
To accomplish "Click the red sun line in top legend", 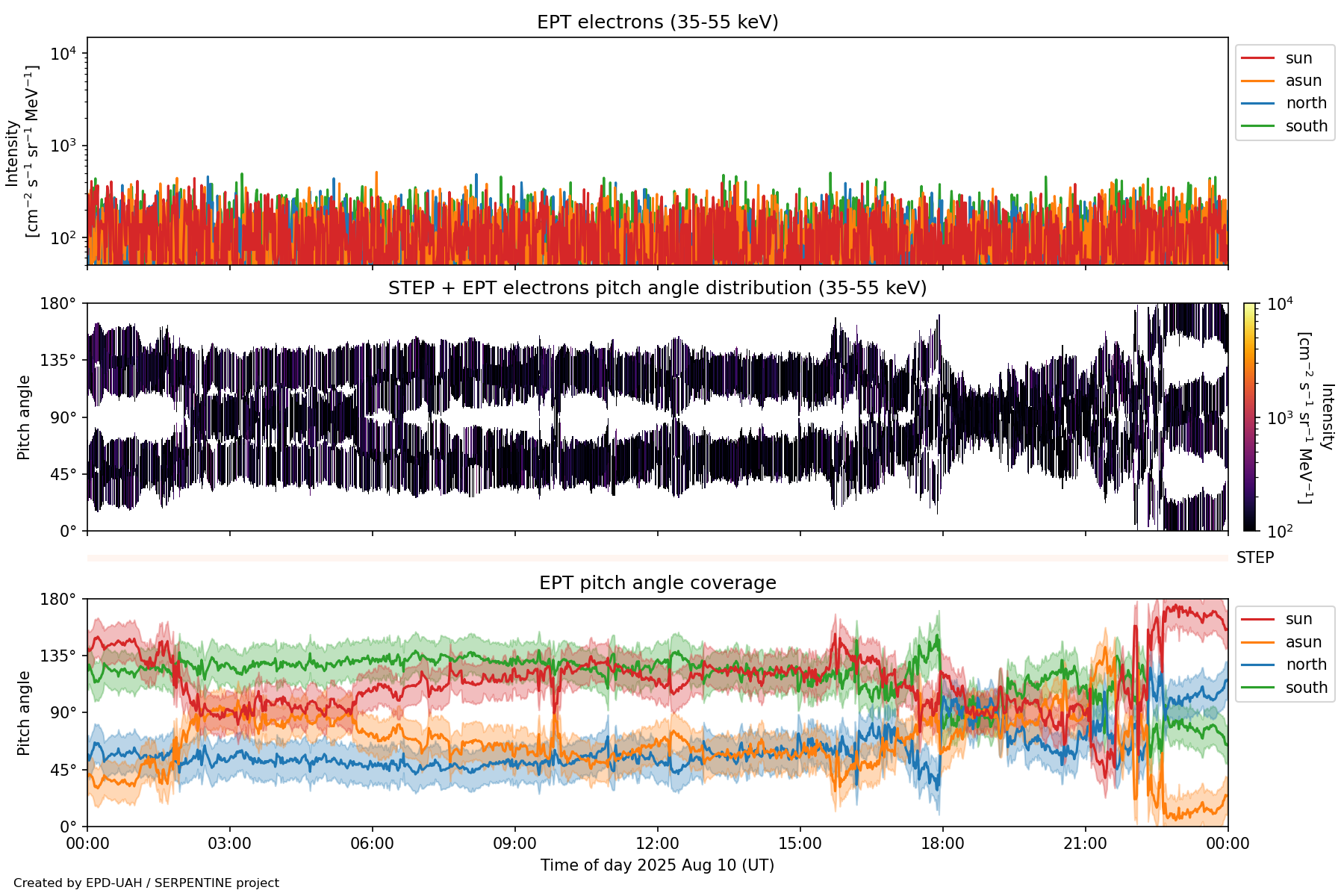I will point(1257,58).
